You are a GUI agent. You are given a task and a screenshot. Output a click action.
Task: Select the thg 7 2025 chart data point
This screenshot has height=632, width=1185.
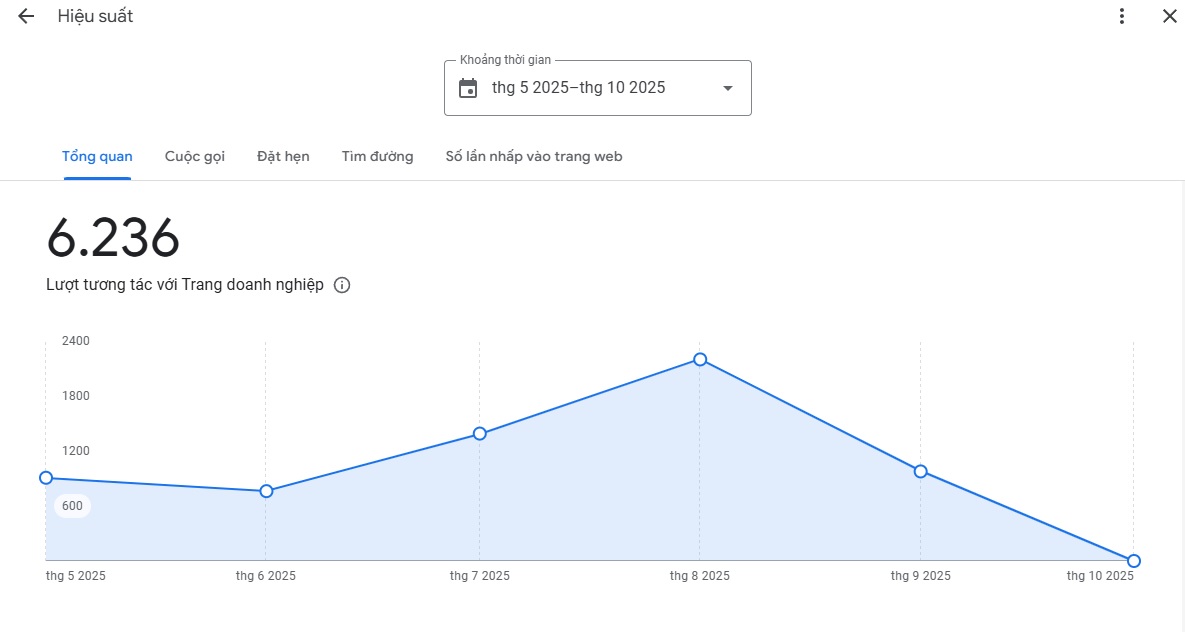[480, 433]
